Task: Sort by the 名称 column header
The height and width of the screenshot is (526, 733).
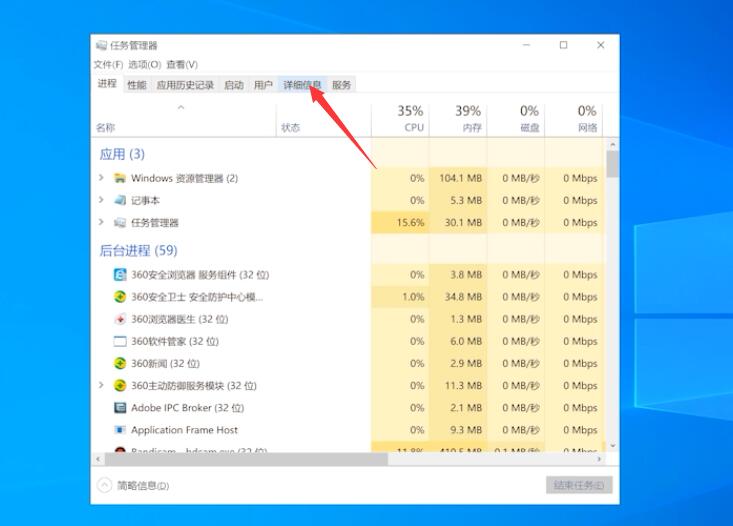Action: pos(106,128)
